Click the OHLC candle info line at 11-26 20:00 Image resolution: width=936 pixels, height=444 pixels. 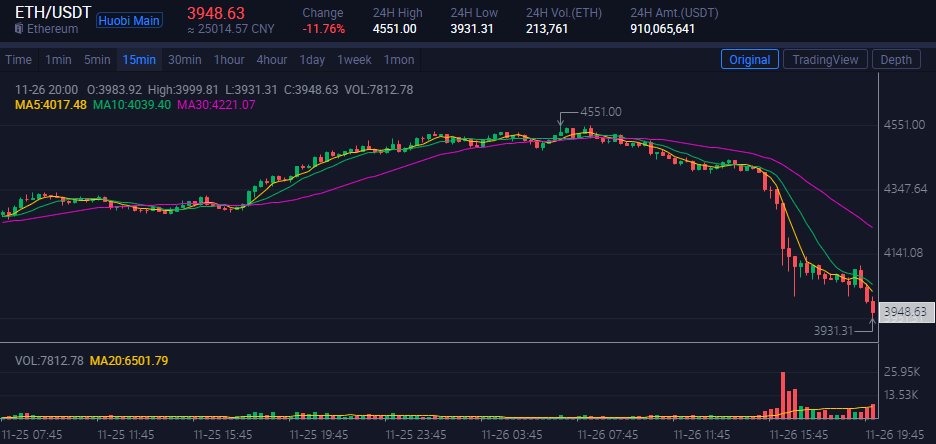tap(214, 90)
